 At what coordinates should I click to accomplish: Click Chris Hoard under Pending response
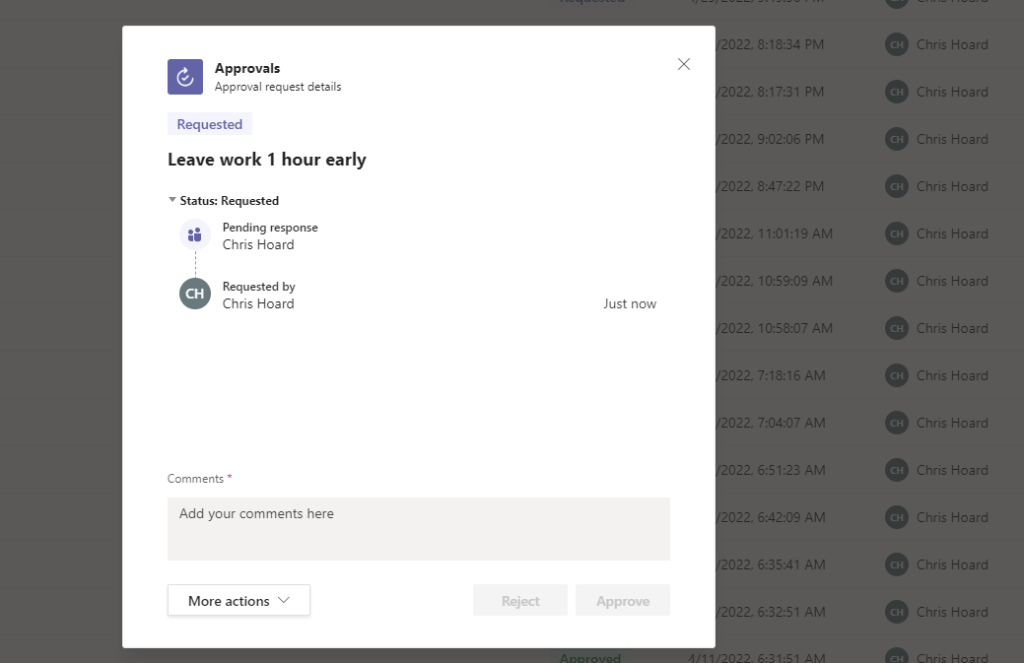(258, 245)
